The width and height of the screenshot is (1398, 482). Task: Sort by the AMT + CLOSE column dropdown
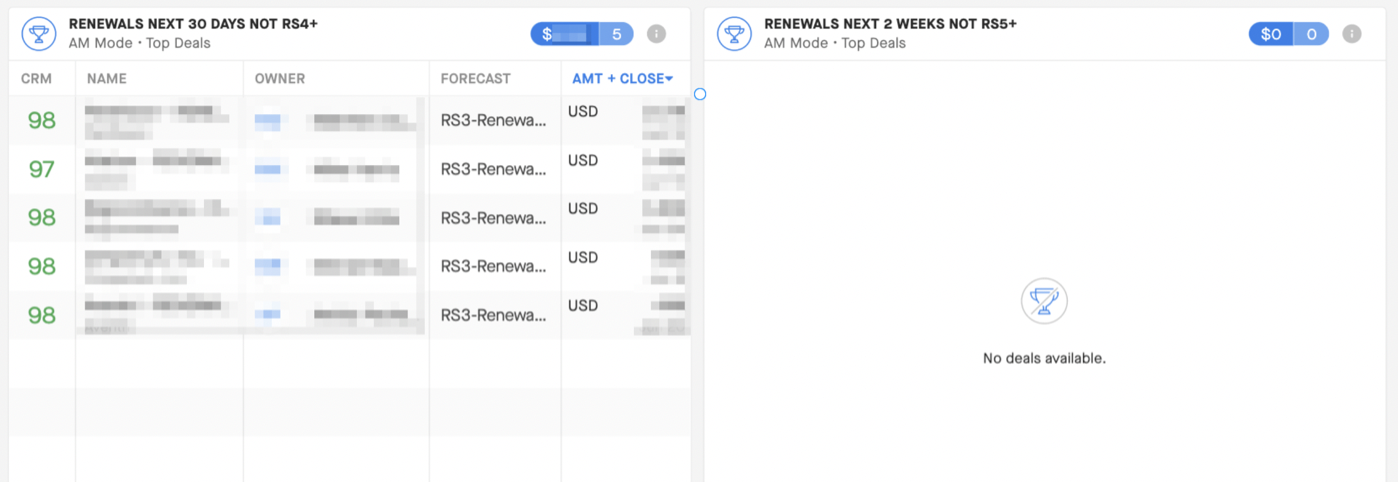(x=622, y=78)
